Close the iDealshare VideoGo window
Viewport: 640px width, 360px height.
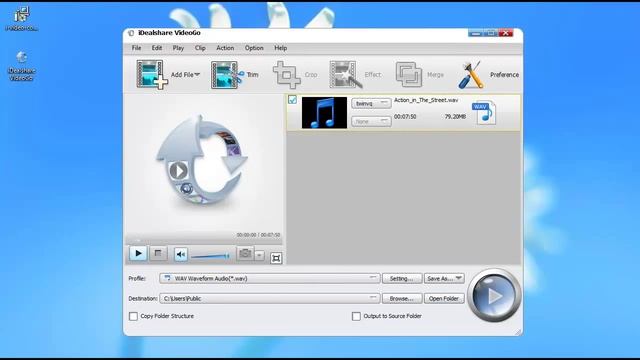[506, 33]
